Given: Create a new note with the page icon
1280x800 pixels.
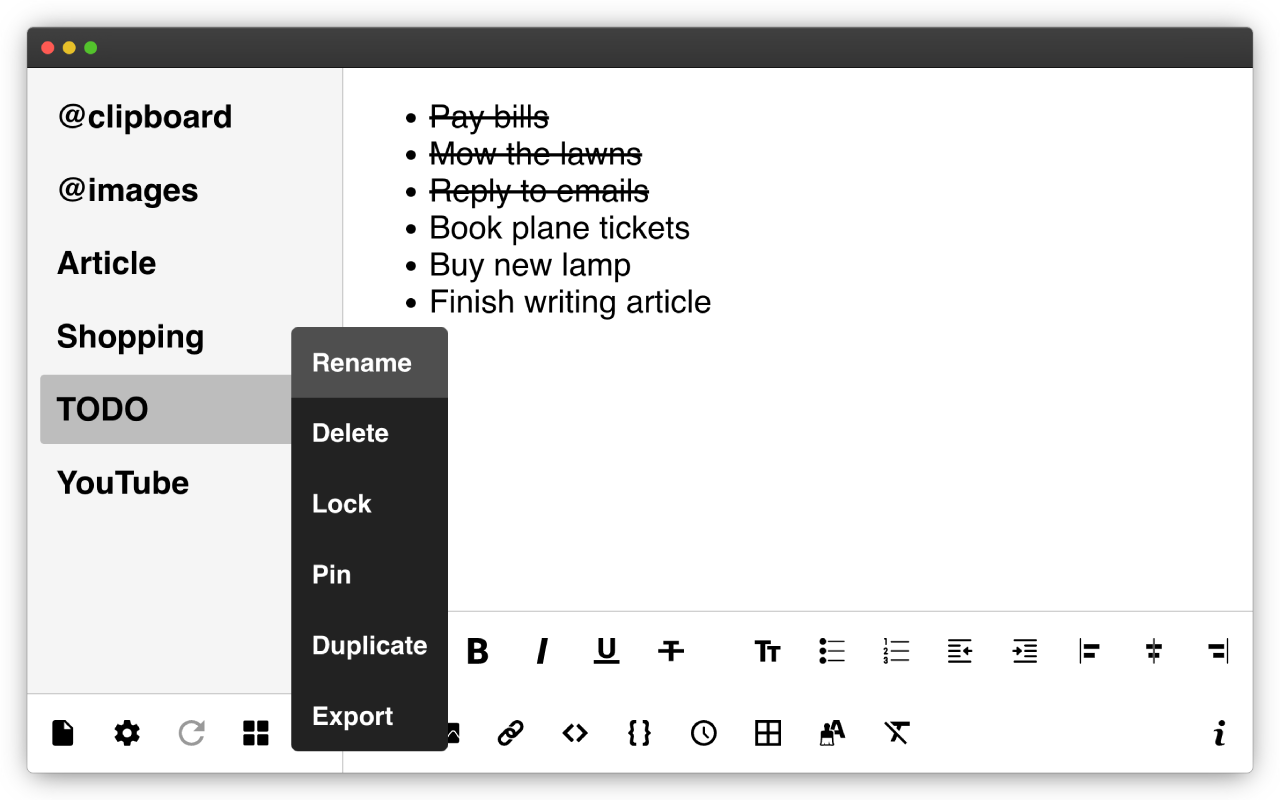Looking at the screenshot, I should [x=63, y=733].
